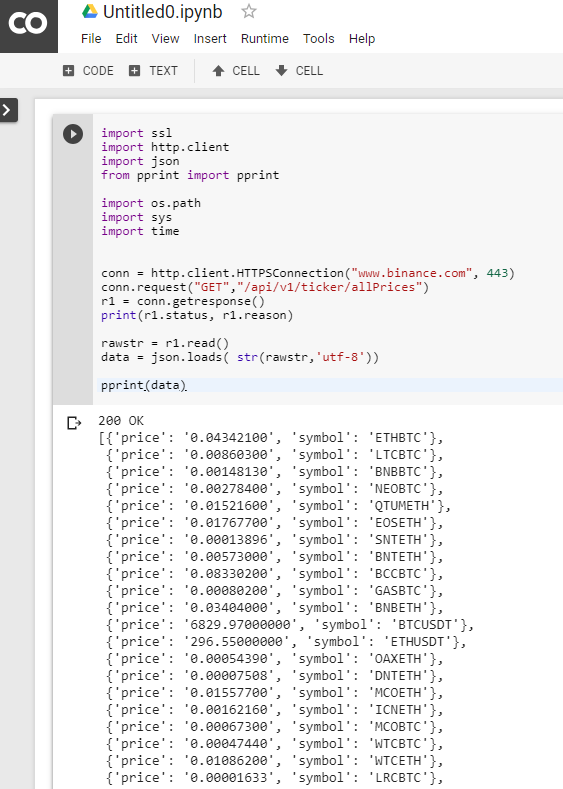Click the MCOBTC output row
The height and width of the screenshot is (789, 563).
point(275,728)
